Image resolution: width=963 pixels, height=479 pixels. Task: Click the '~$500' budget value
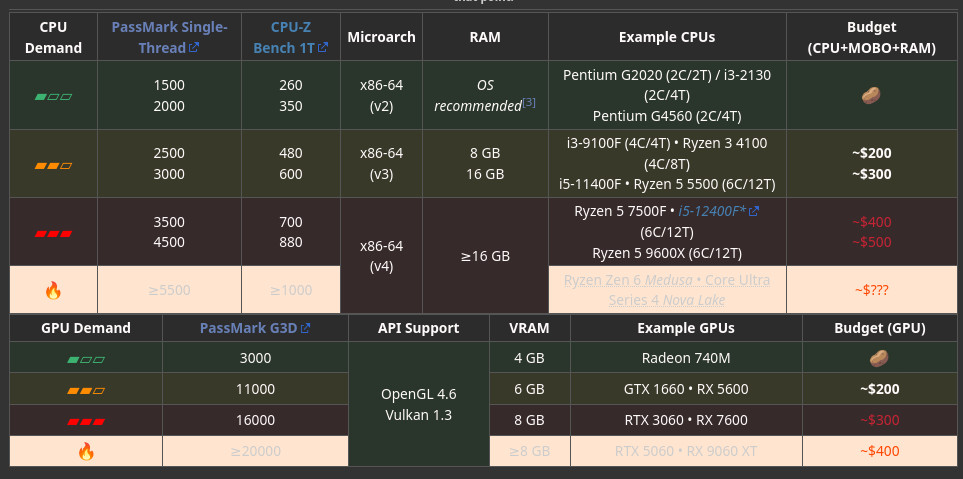point(871,242)
